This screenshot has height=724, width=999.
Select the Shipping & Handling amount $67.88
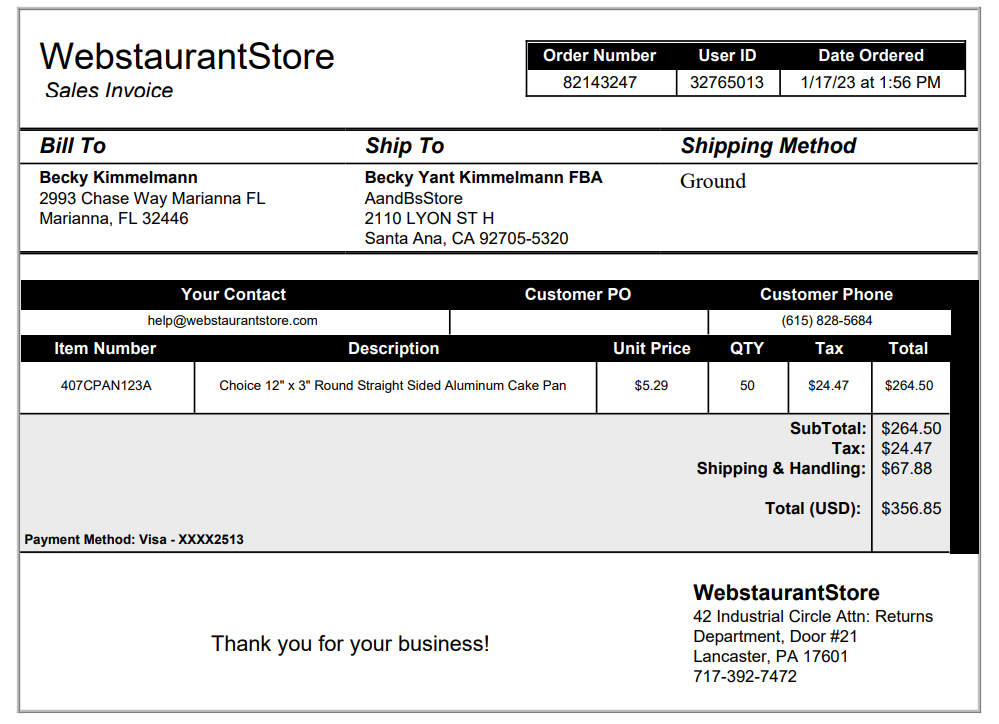[906, 468]
